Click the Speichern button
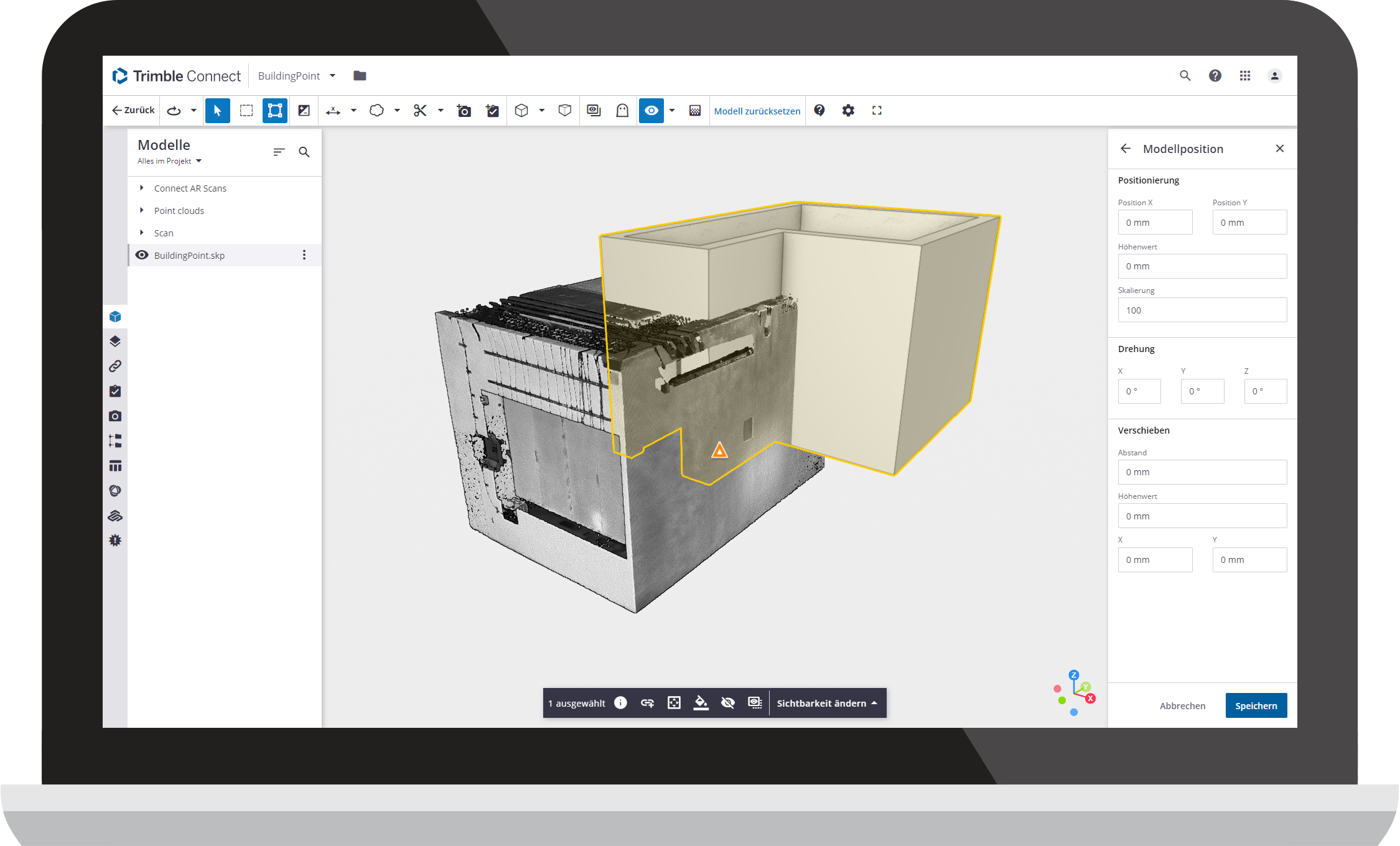This screenshot has height=846, width=1400. coord(1256,705)
